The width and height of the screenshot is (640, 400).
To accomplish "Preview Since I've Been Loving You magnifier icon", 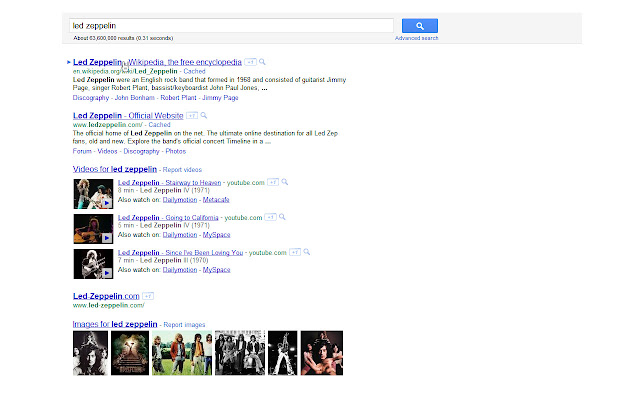I will 307,253.
